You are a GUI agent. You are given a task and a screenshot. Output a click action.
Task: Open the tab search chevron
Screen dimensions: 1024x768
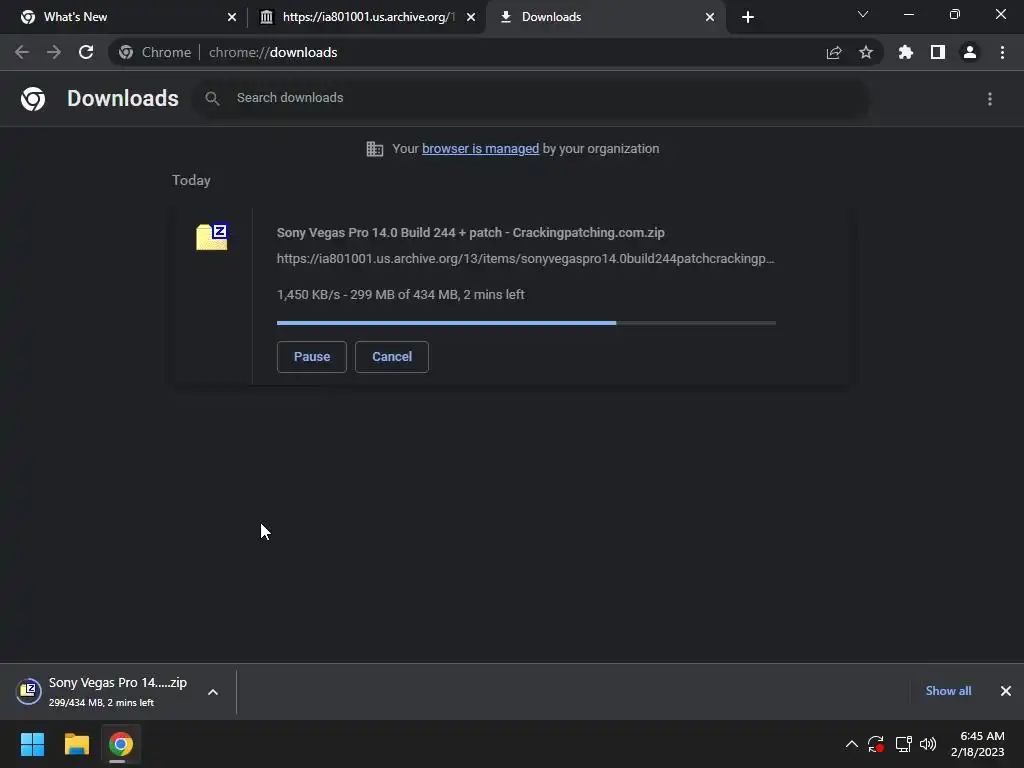pos(863,14)
